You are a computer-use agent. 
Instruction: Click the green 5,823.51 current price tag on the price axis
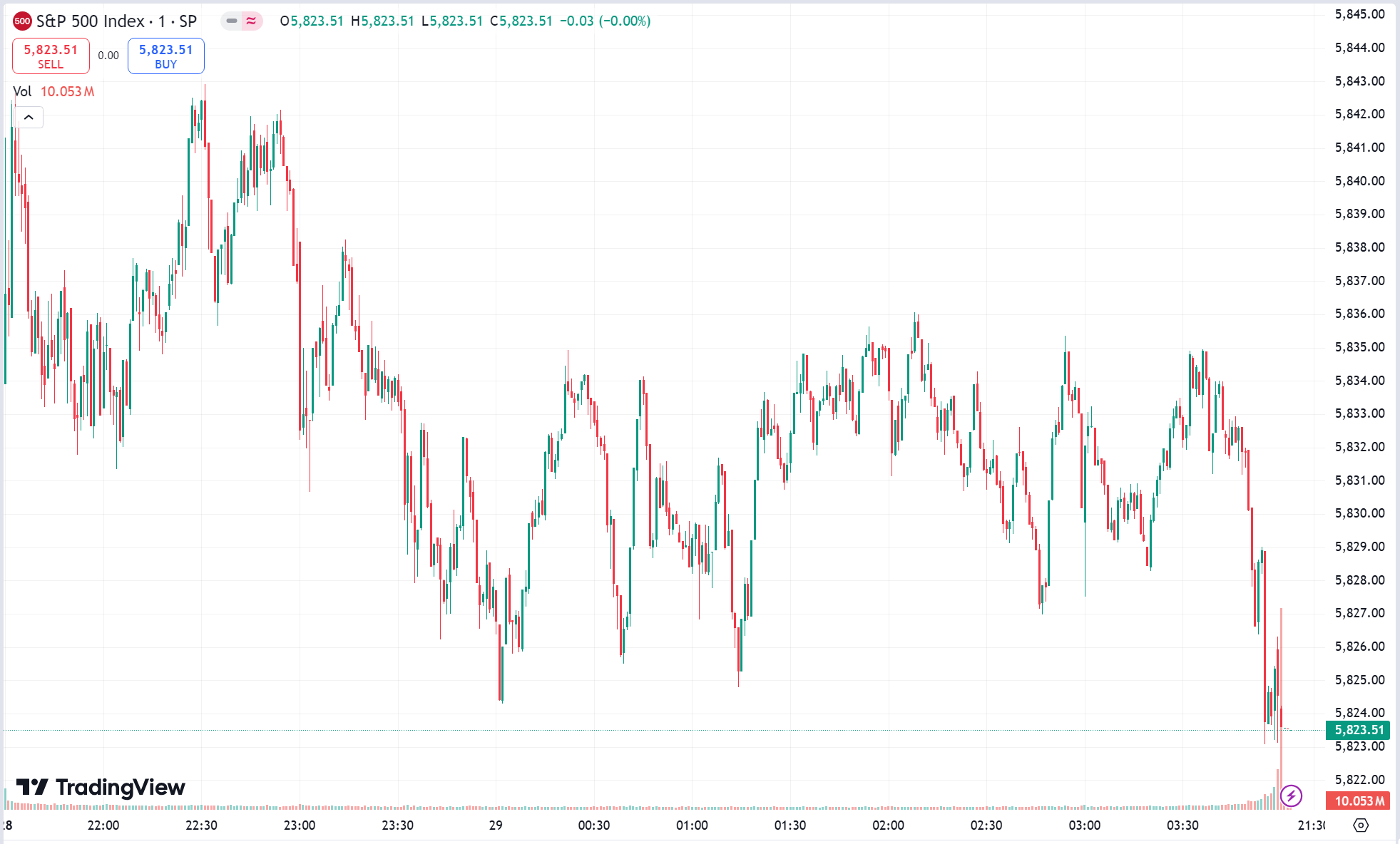pos(1358,730)
